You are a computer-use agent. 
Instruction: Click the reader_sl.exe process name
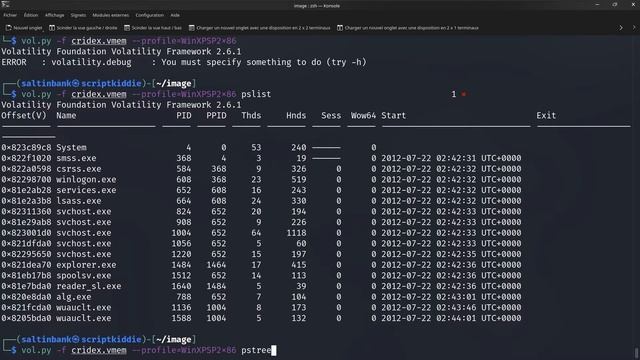pos(89,286)
